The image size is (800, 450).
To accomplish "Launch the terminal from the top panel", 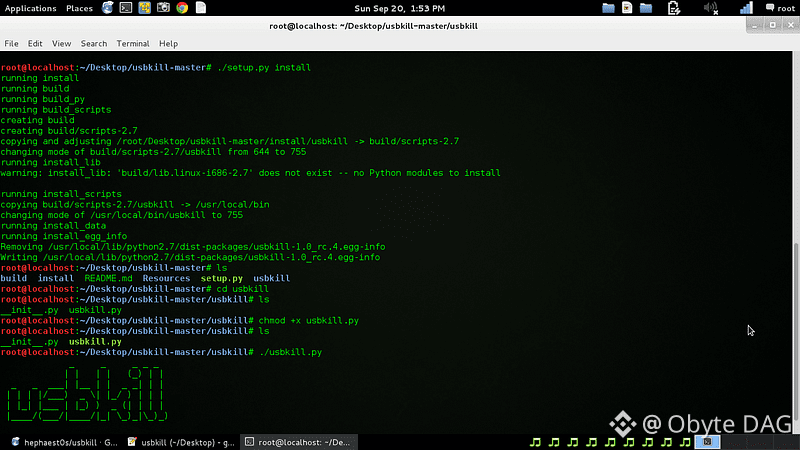I will pyautogui.click(x=126, y=8).
